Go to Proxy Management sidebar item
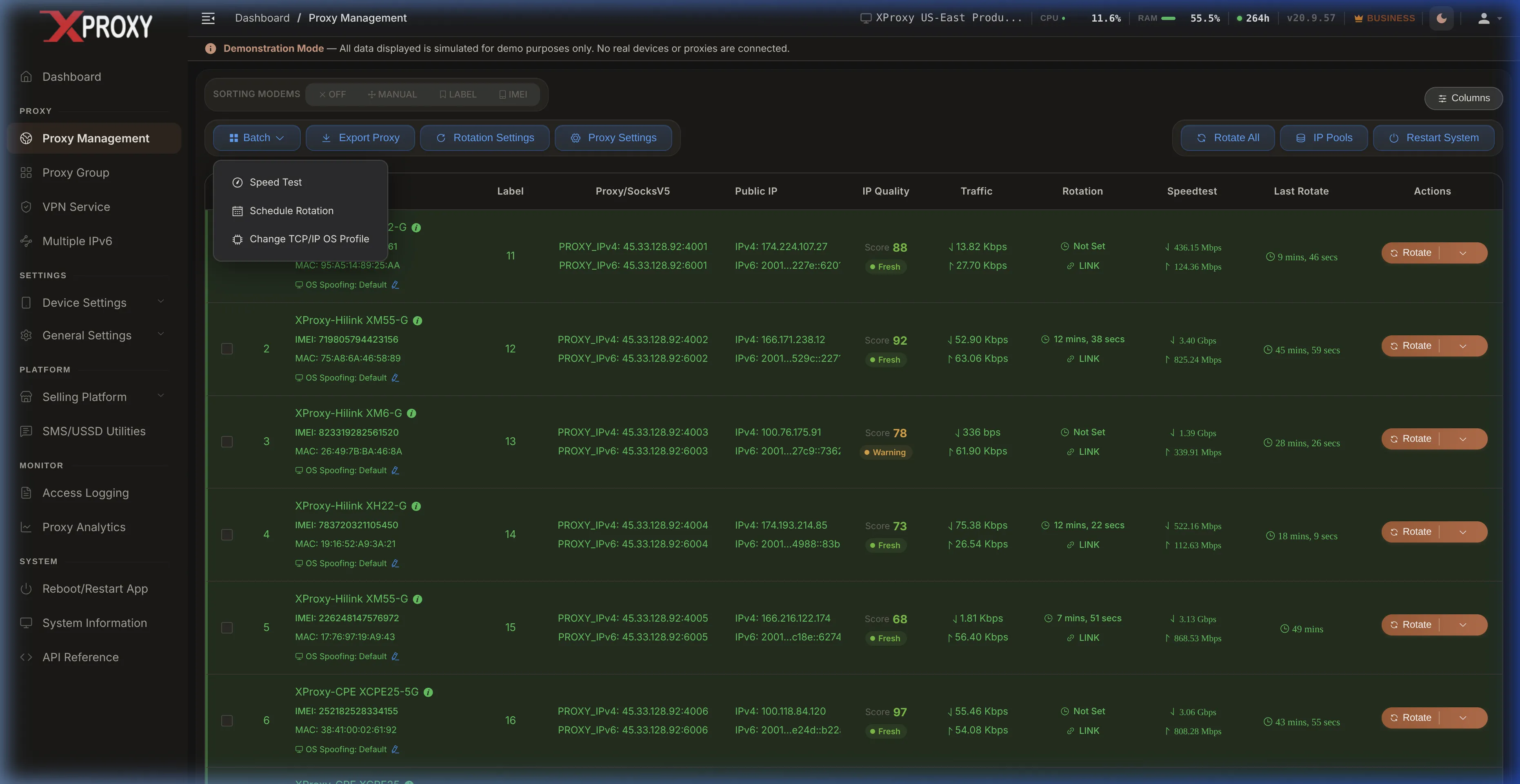The image size is (1520, 784). pos(94,139)
